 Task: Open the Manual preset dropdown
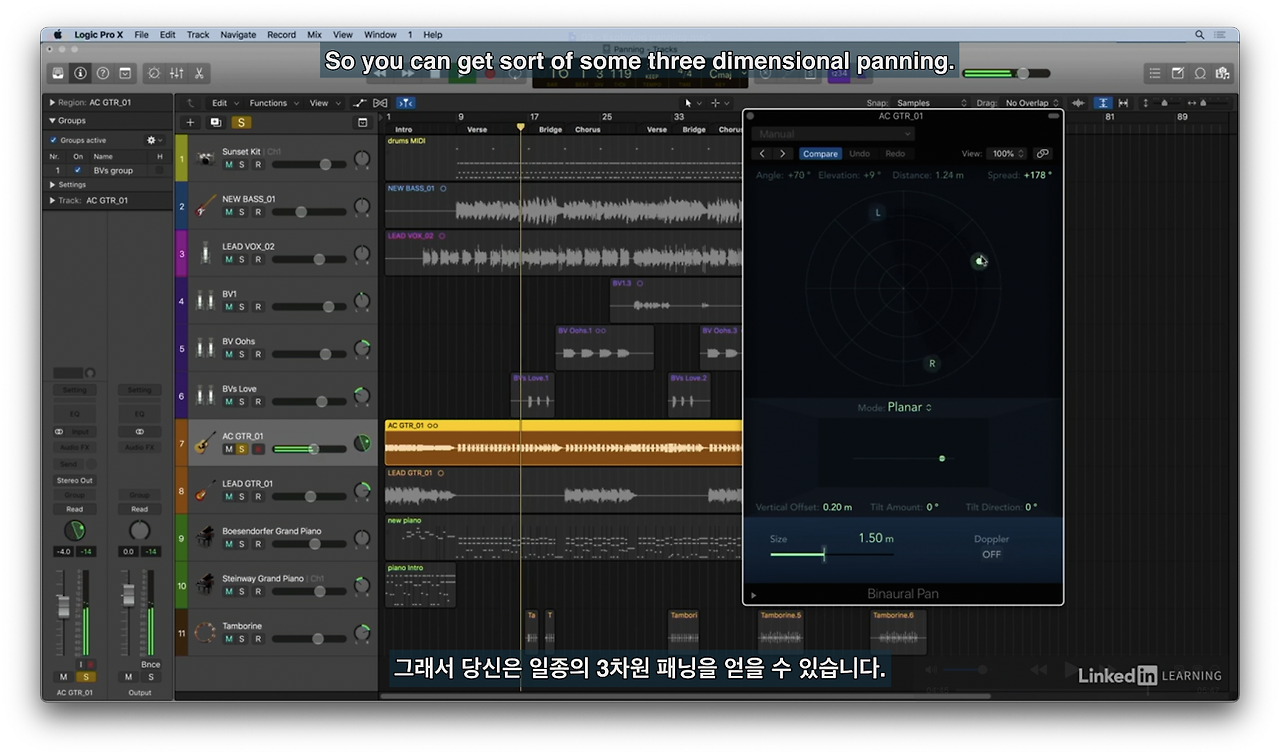(833, 134)
